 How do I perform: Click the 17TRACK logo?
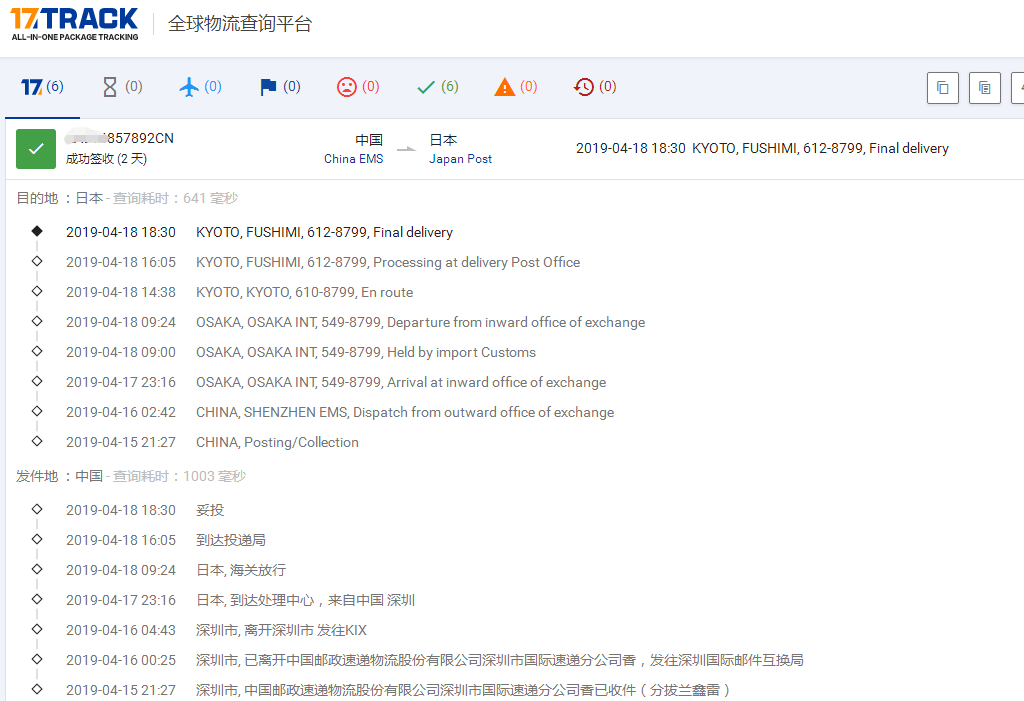(x=75, y=24)
